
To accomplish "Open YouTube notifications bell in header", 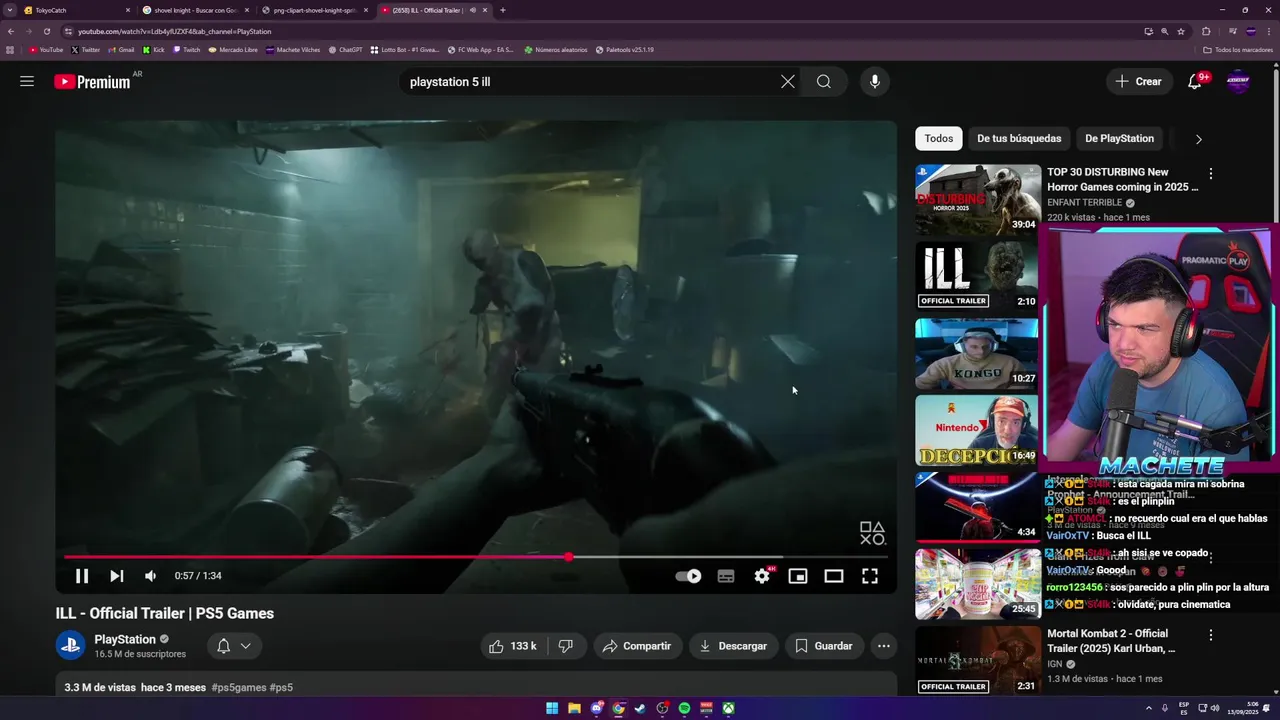I will pyautogui.click(x=1195, y=82).
